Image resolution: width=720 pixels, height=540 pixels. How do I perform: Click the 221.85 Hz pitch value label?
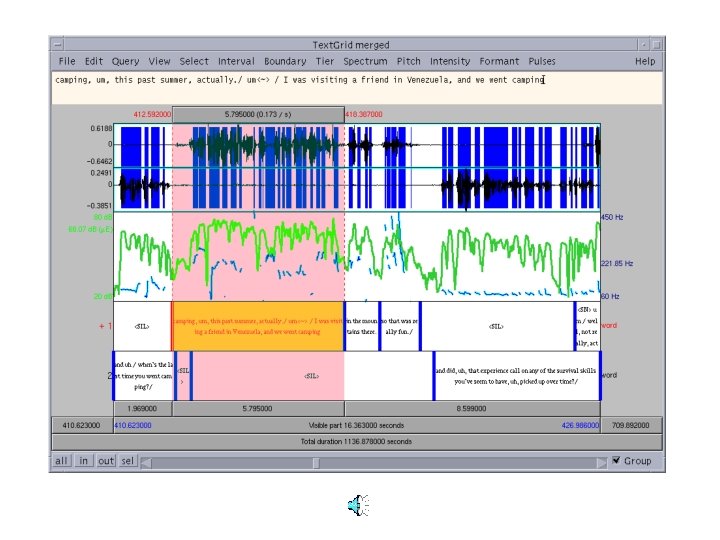[x=617, y=263]
